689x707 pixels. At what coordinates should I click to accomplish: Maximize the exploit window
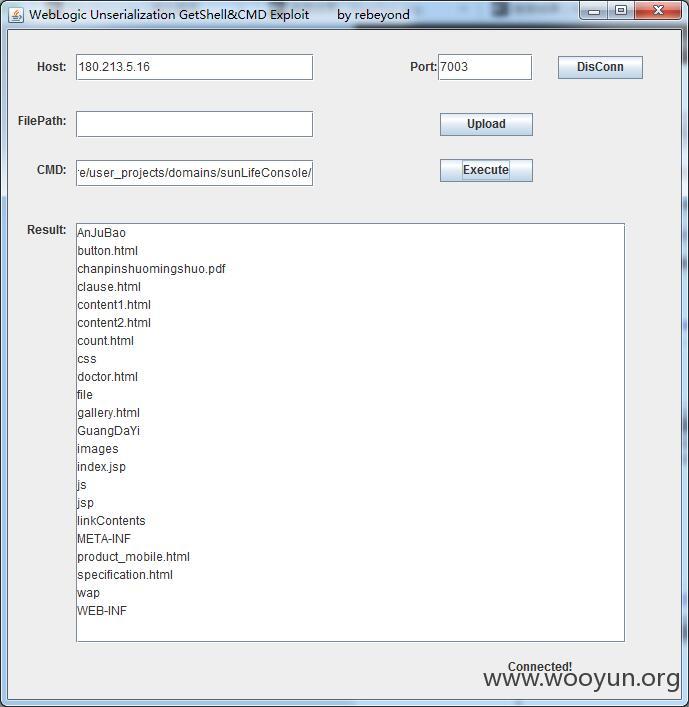pyautogui.click(x=621, y=11)
